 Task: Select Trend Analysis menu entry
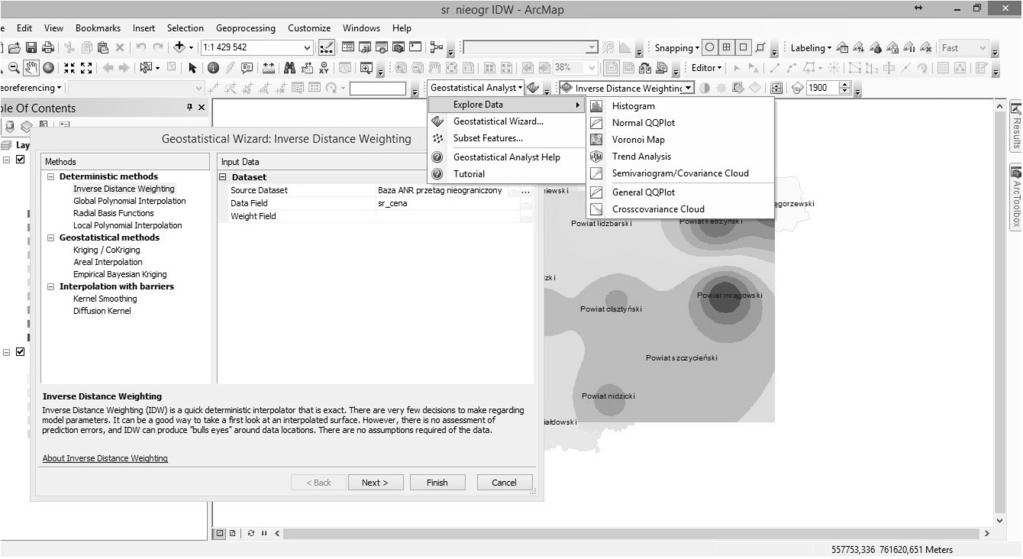680,157
